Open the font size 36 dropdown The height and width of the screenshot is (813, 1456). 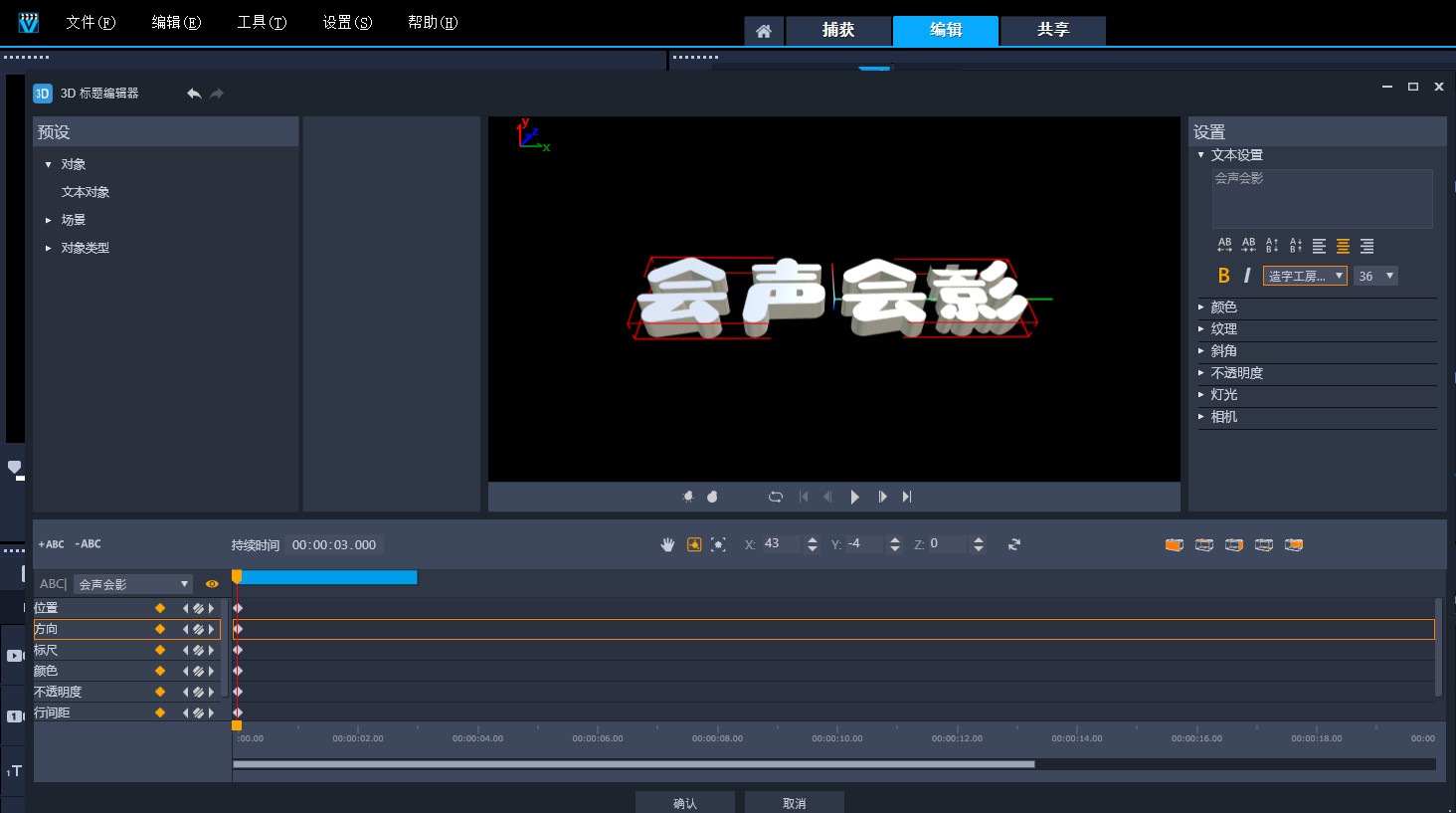coord(1375,276)
